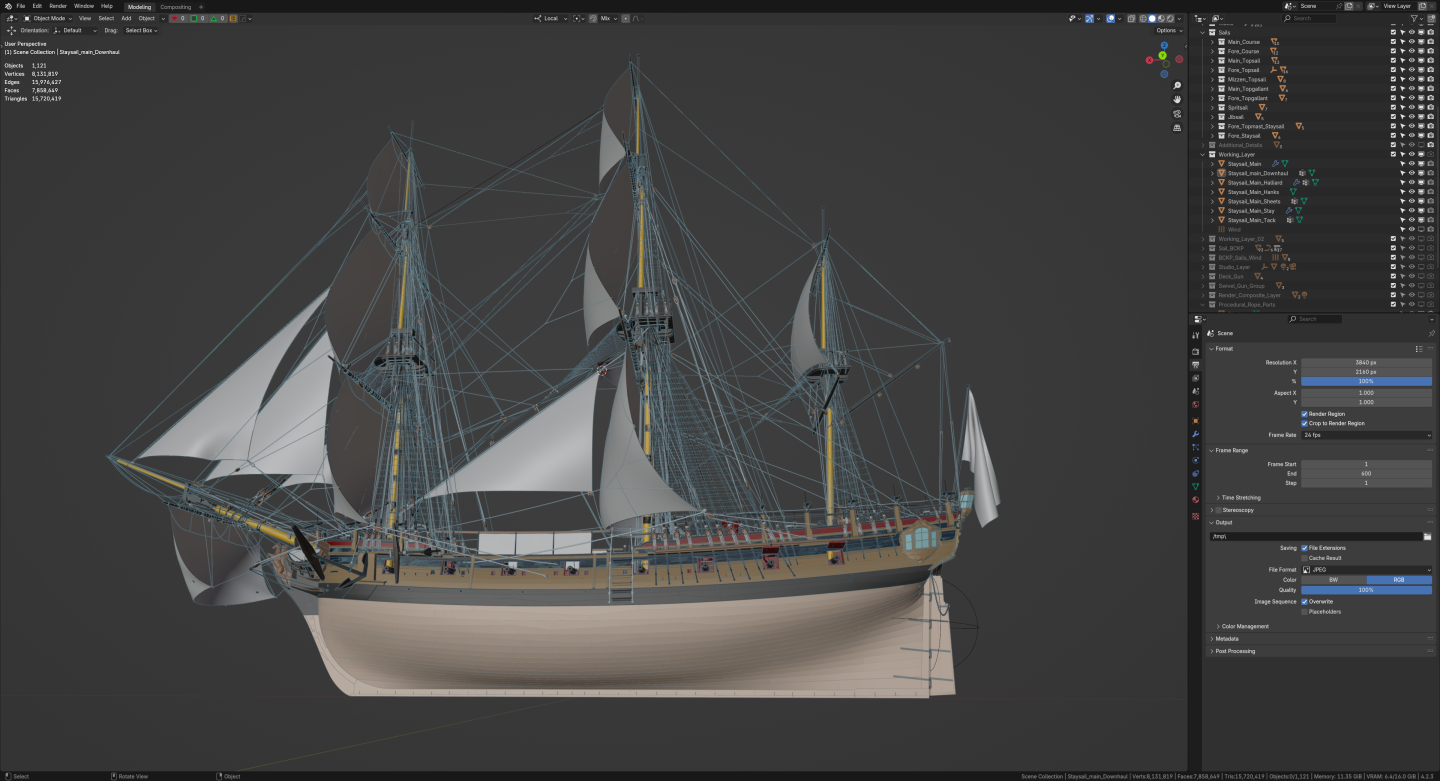Uncheck Crop to Render Region checkbox
The image size is (1440, 781).
tap(1304, 423)
